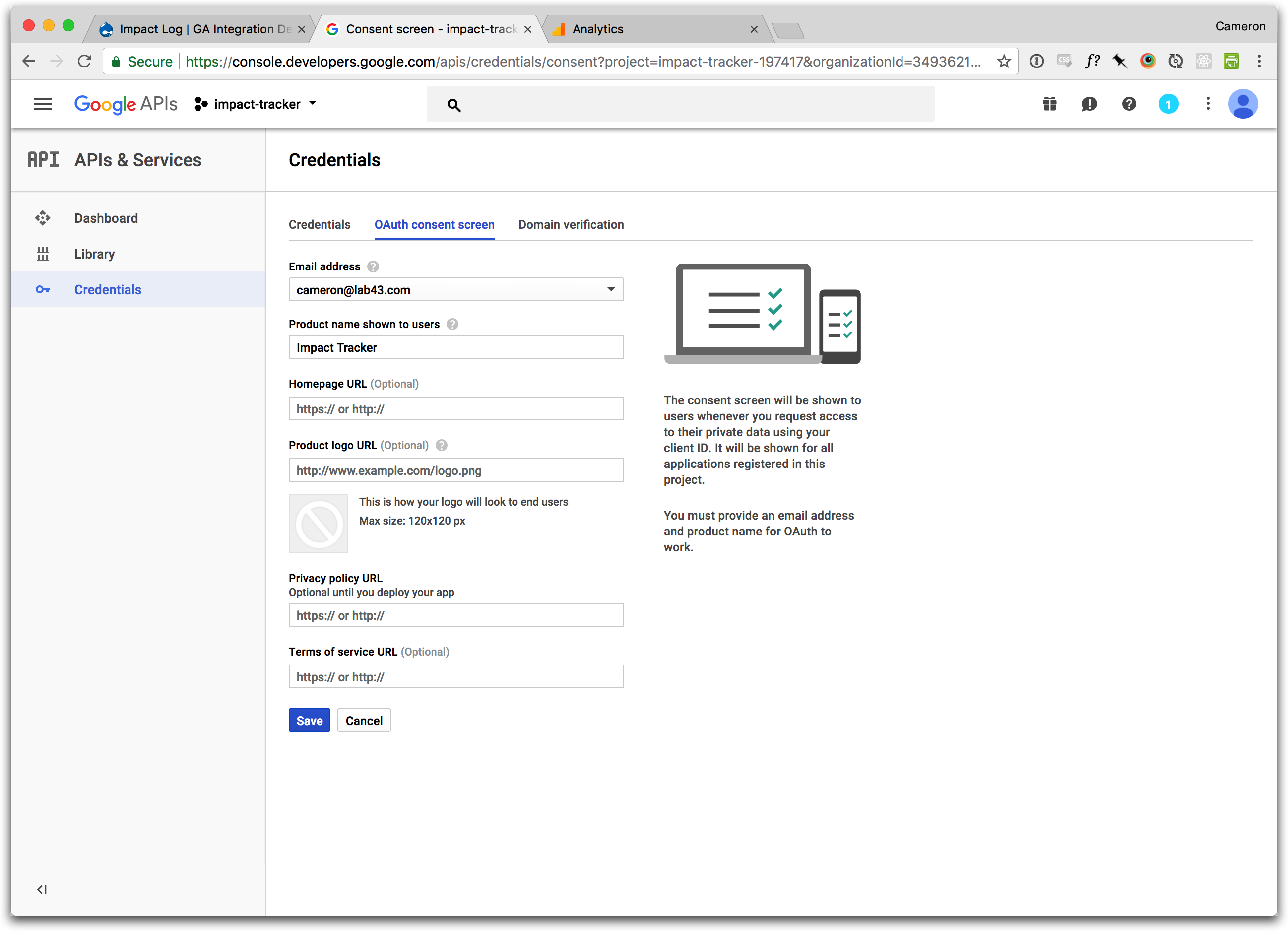Switch to the Credentials tab
This screenshot has width=1288, height=931.
coord(319,225)
